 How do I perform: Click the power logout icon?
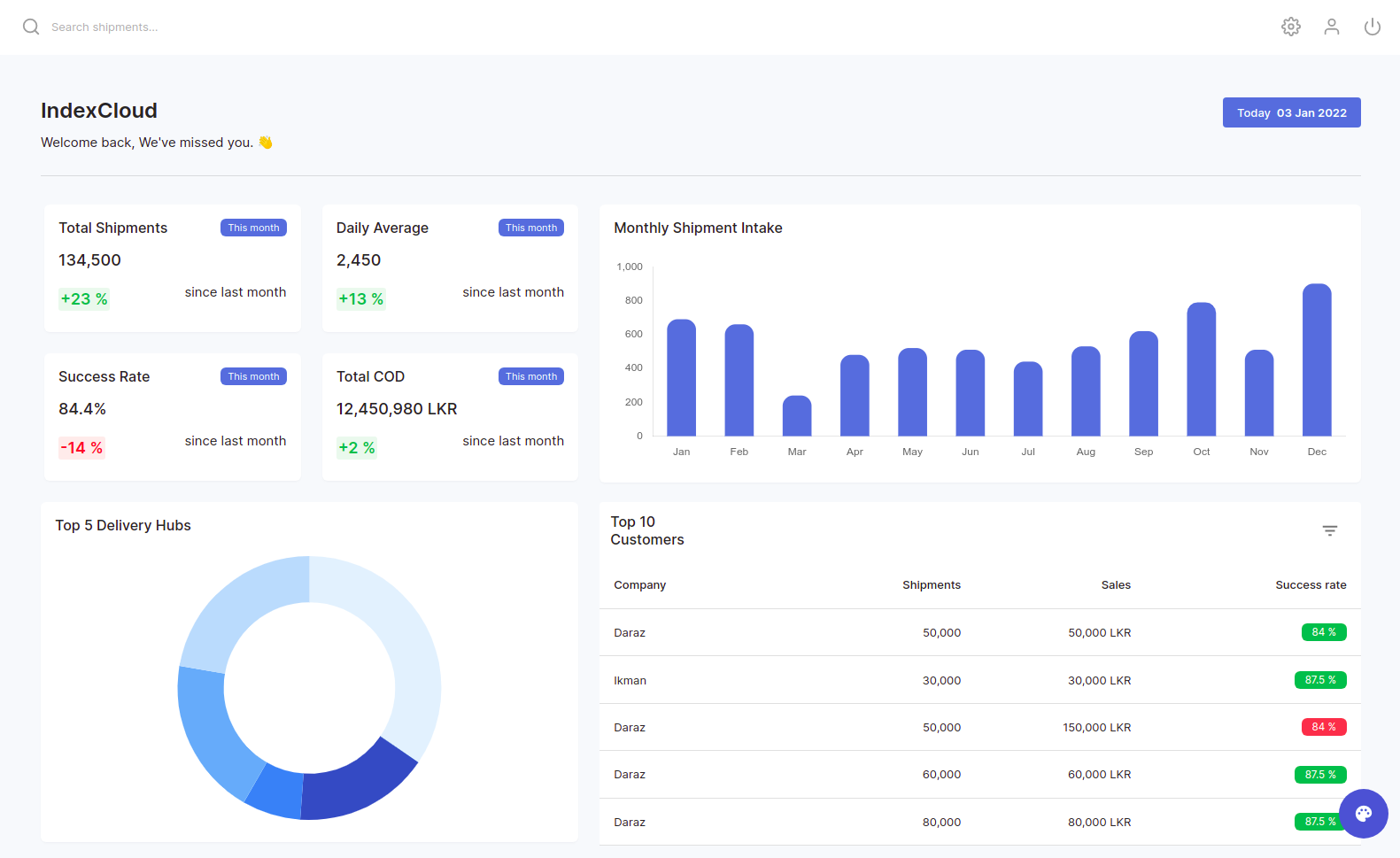click(1373, 27)
